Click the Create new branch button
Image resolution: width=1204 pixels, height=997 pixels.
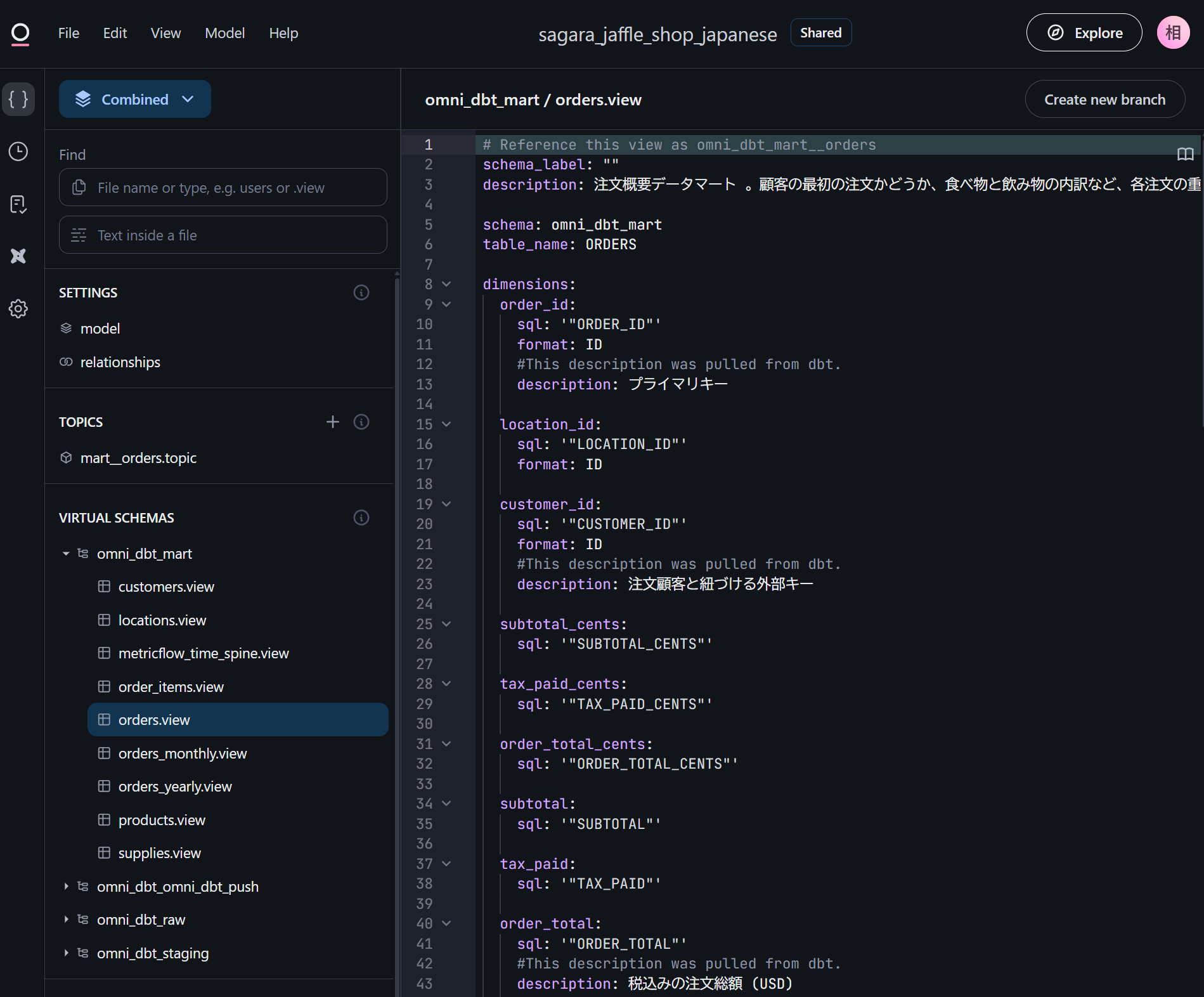[x=1104, y=100]
